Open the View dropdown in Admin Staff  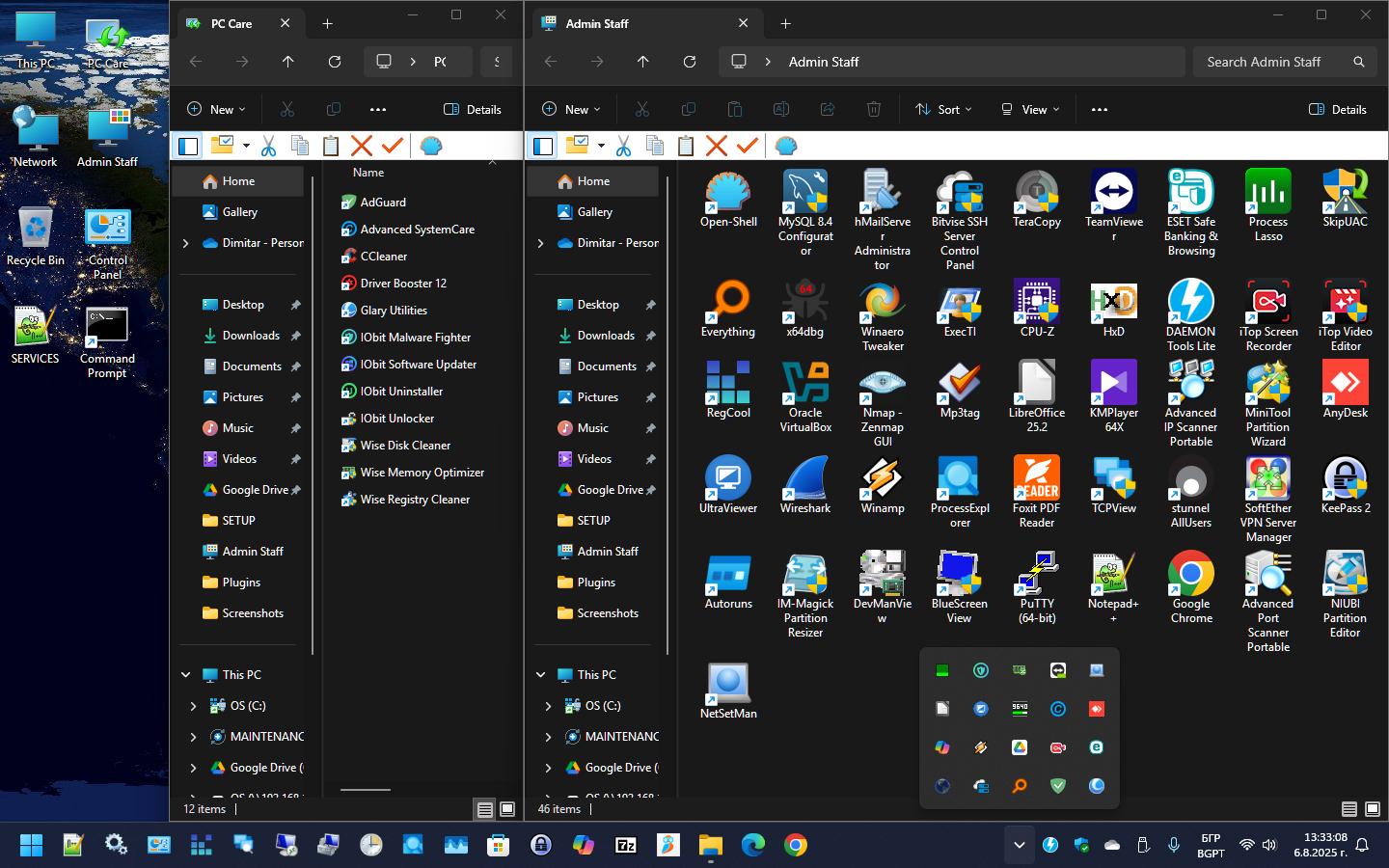pos(1030,109)
